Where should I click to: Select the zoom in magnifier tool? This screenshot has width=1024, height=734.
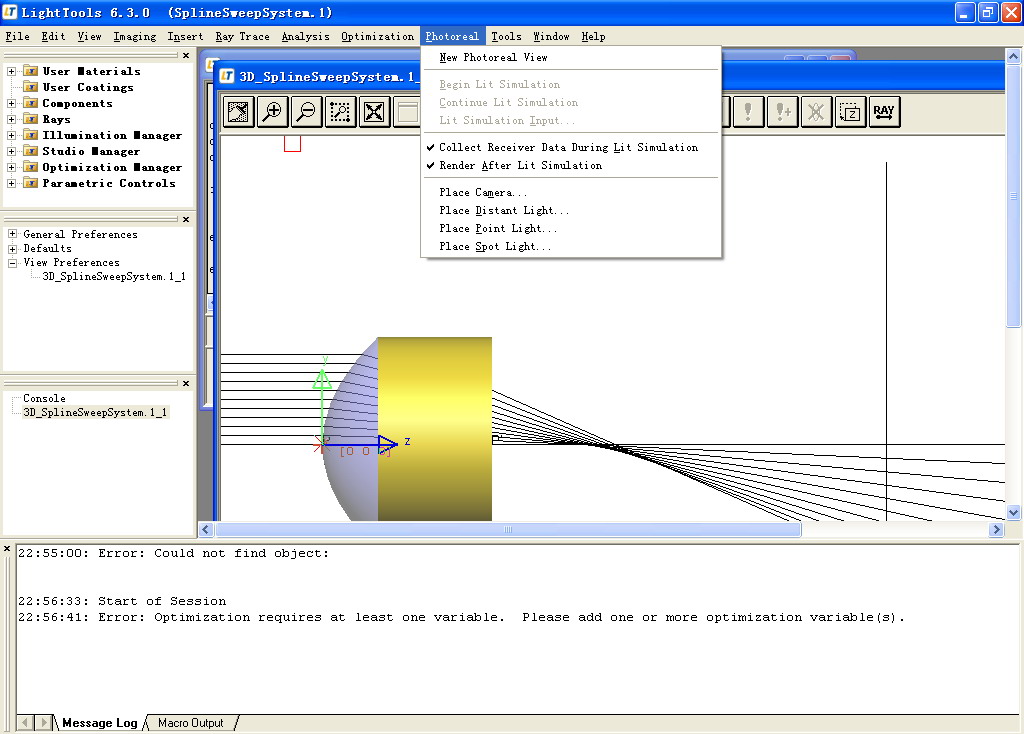click(272, 112)
